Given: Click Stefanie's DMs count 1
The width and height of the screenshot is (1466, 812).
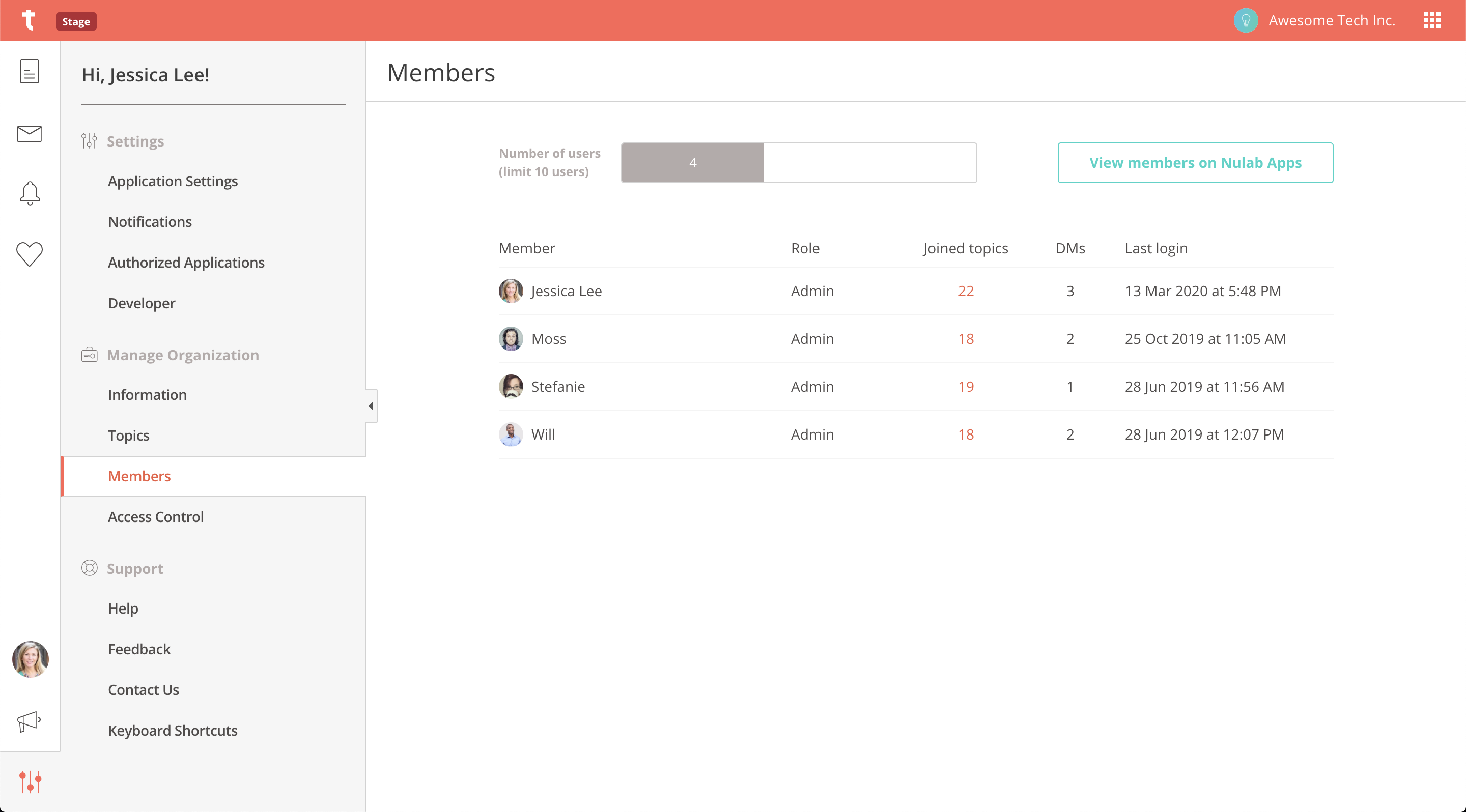Looking at the screenshot, I should click(1070, 387).
